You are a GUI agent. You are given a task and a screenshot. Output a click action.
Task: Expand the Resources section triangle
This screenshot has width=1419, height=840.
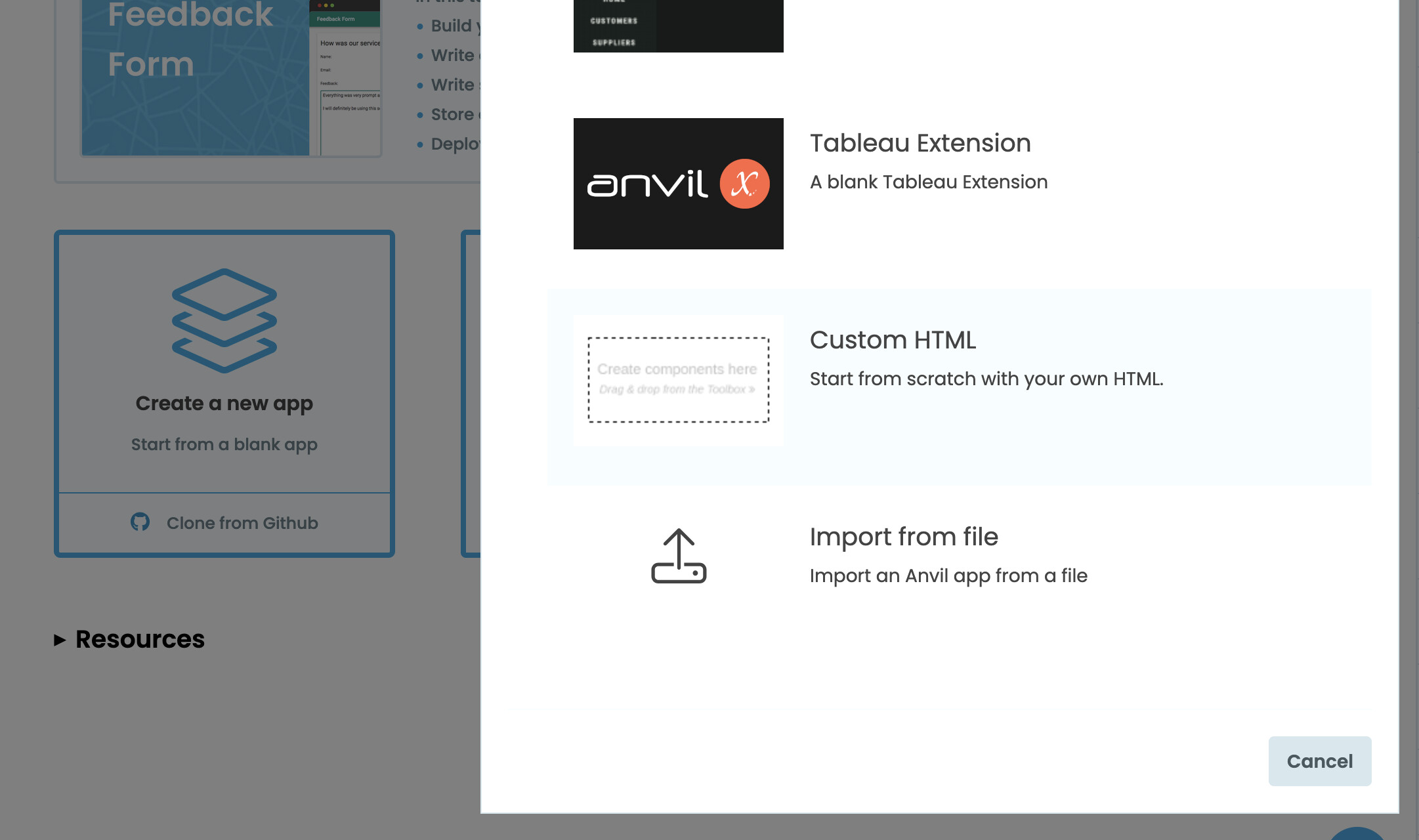60,640
